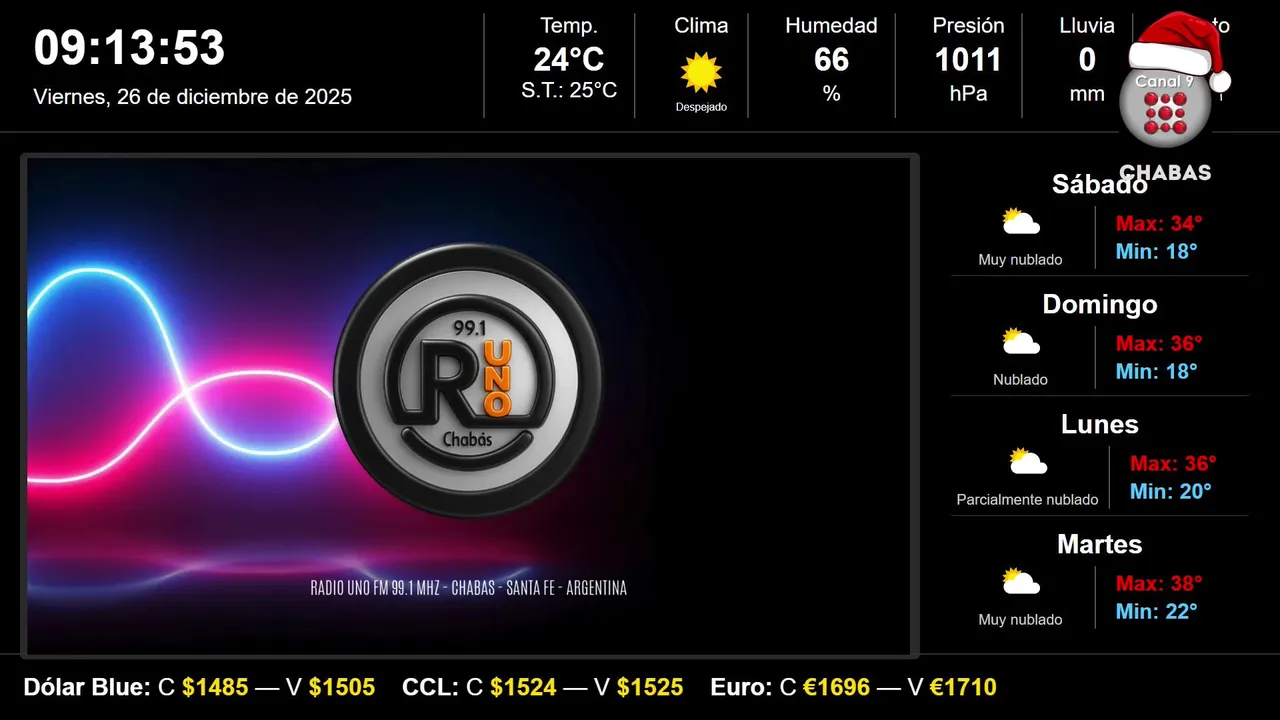
Task: Click Sábado's Muy nublado description
Action: tap(1020, 260)
